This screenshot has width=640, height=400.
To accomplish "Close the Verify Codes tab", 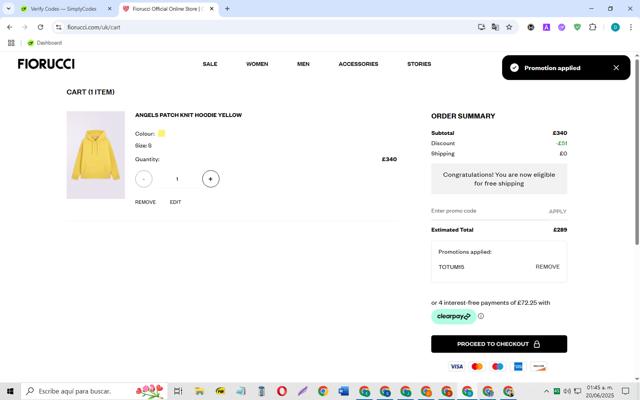I will [109, 9].
